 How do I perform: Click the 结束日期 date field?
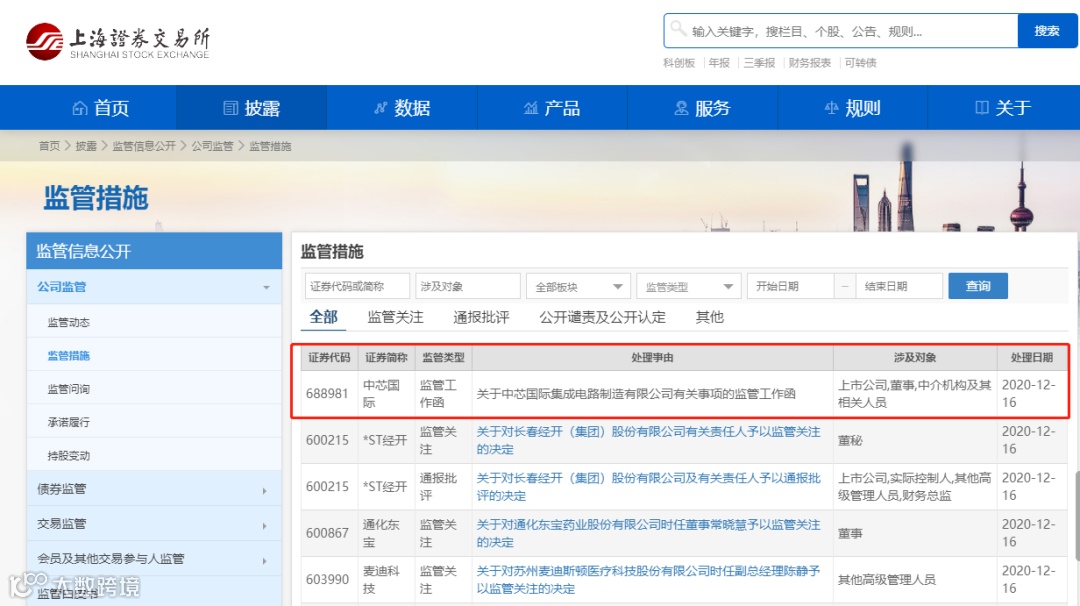coord(899,286)
